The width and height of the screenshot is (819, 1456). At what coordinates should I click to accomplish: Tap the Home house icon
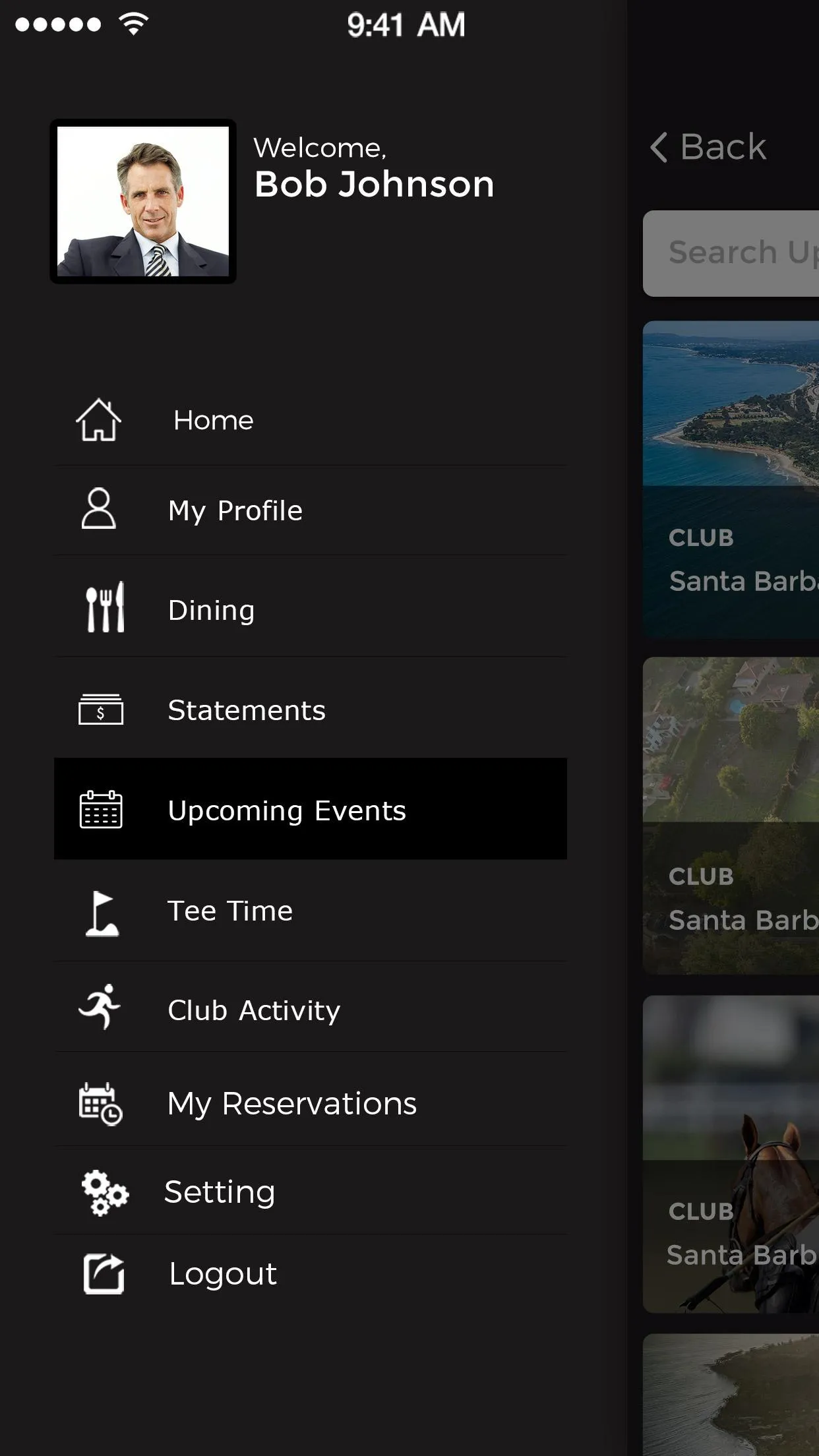[99, 419]
